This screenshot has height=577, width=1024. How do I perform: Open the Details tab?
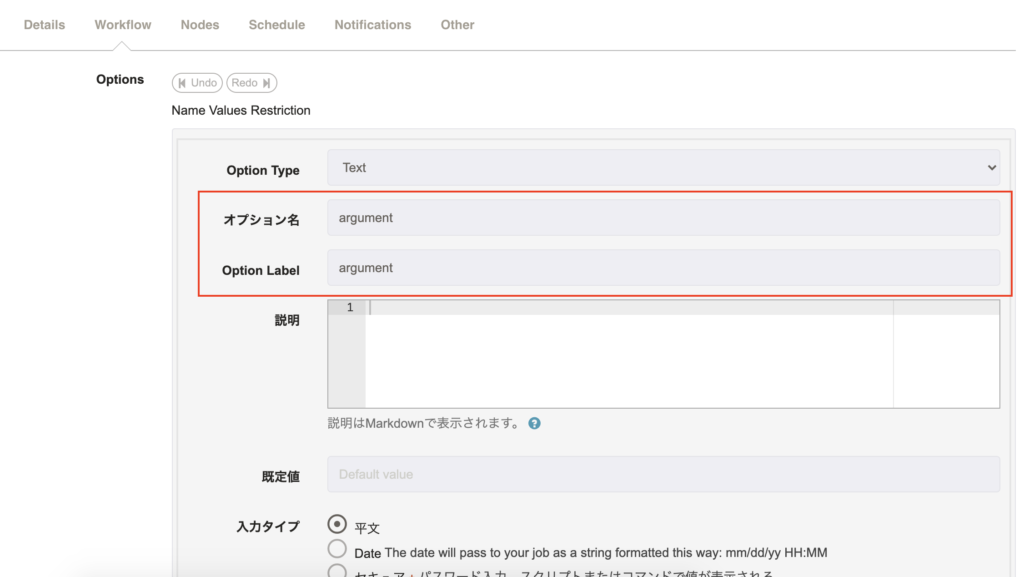(x=44, y=25)
